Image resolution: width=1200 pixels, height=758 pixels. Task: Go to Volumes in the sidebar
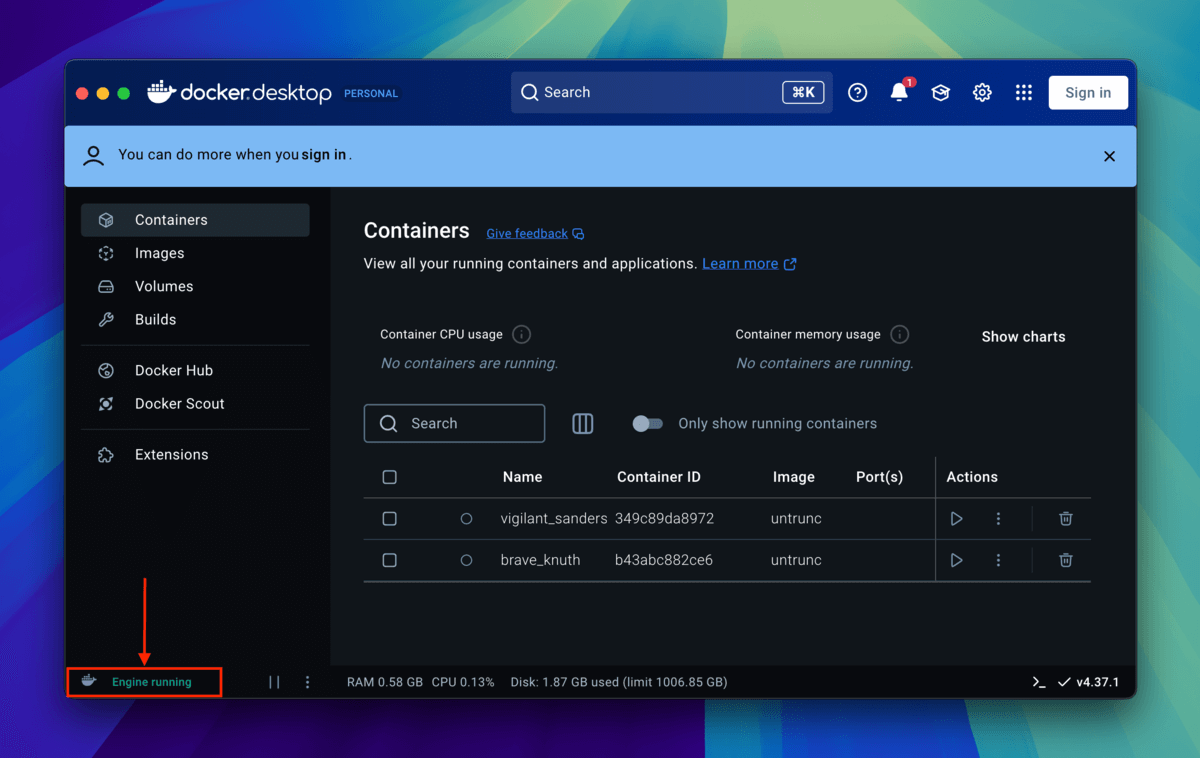pyautogui.click(x=195, y=286)
